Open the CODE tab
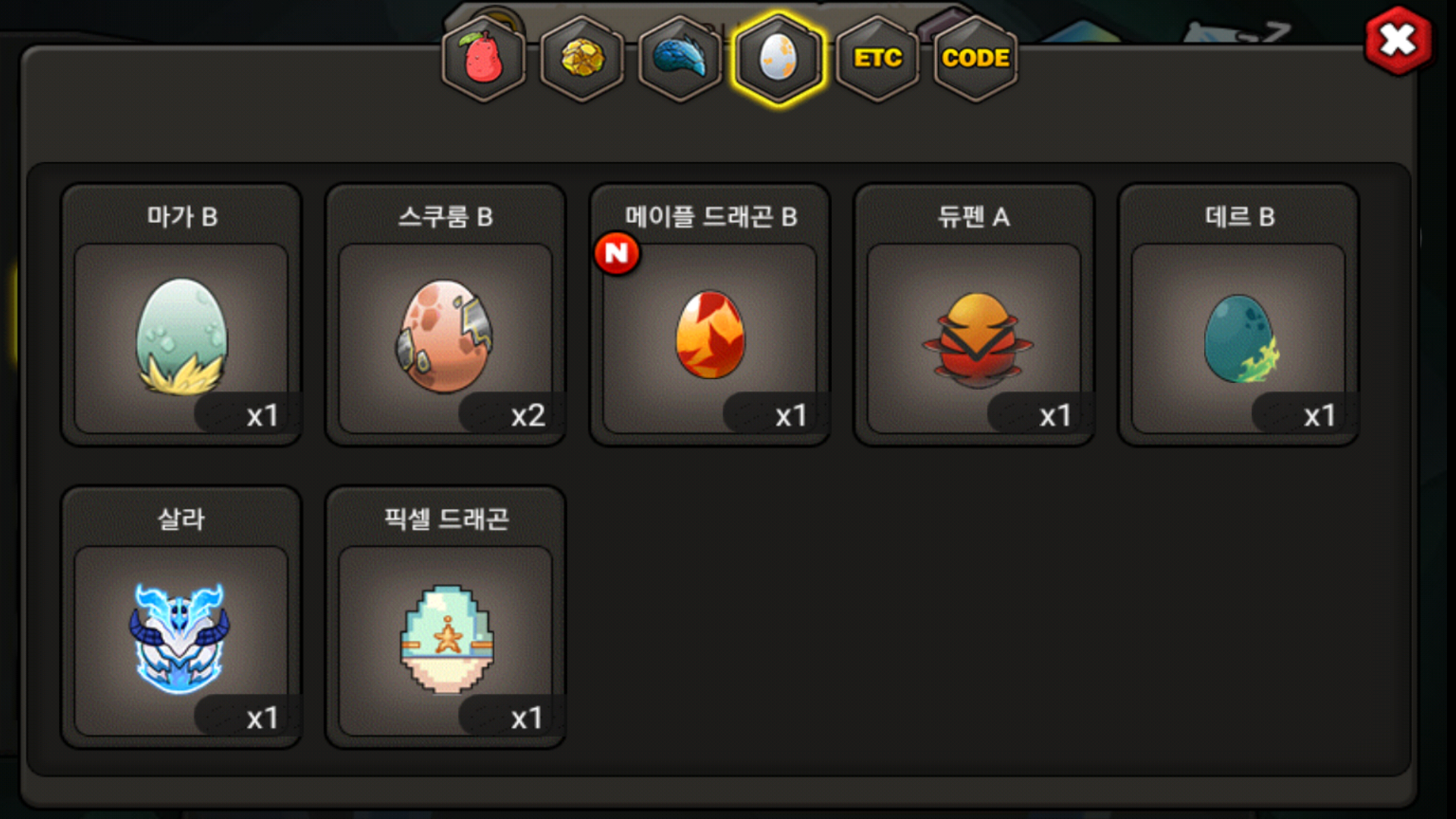 click(975, 58)
